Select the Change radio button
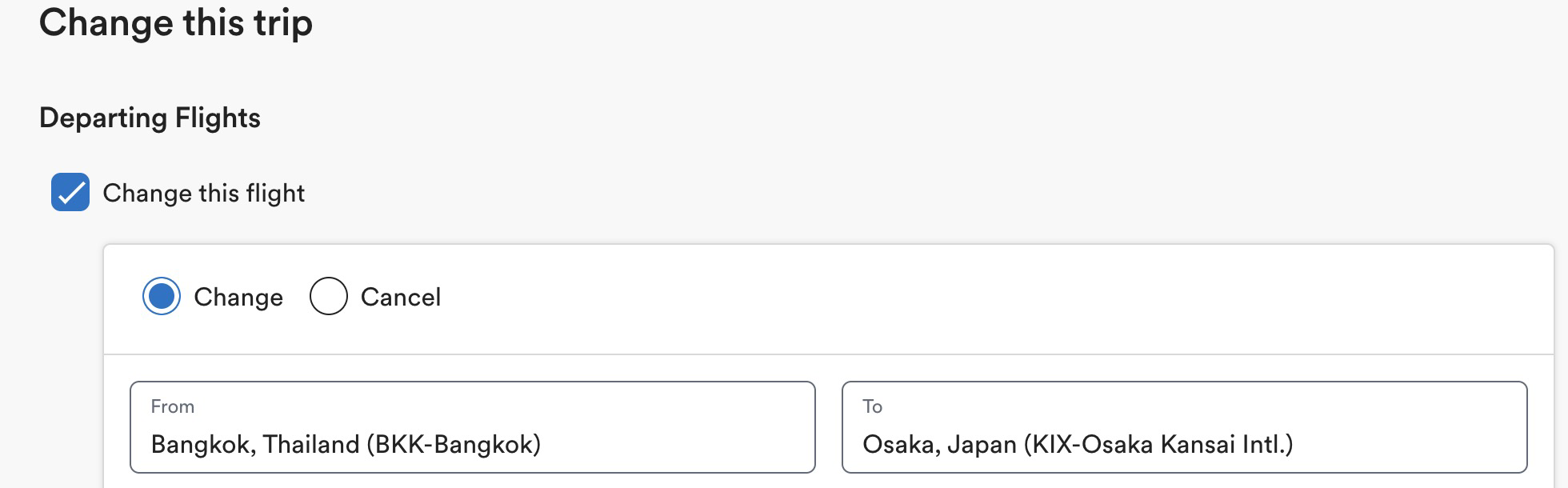The image size is (1568, 488). [162, 297]
